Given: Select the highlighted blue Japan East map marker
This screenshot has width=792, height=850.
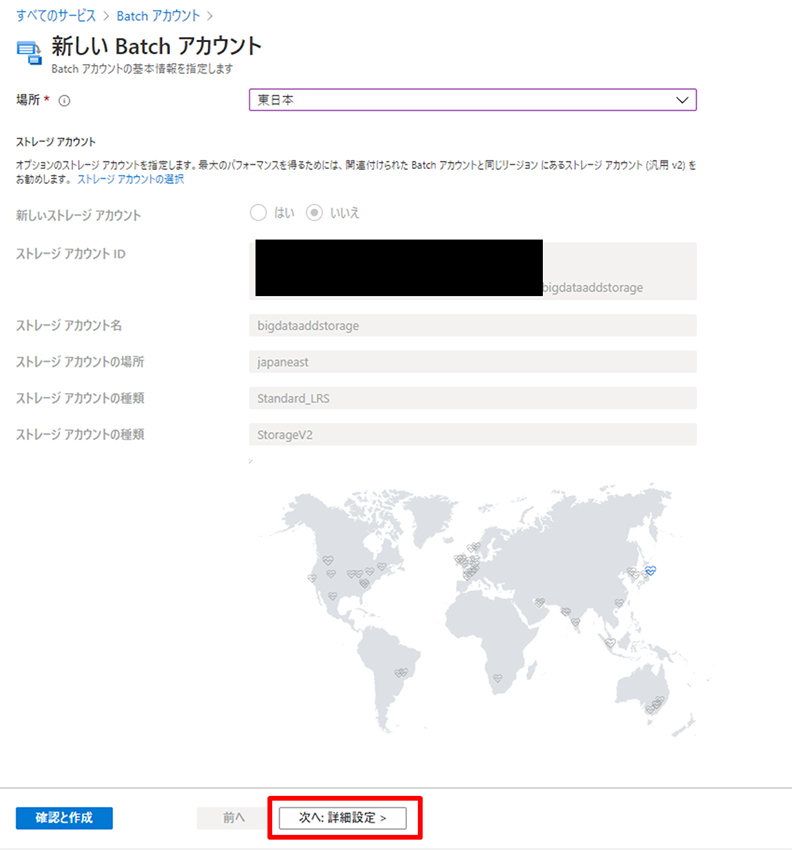Looking at the screenshot, I should (x=650, y=570).
